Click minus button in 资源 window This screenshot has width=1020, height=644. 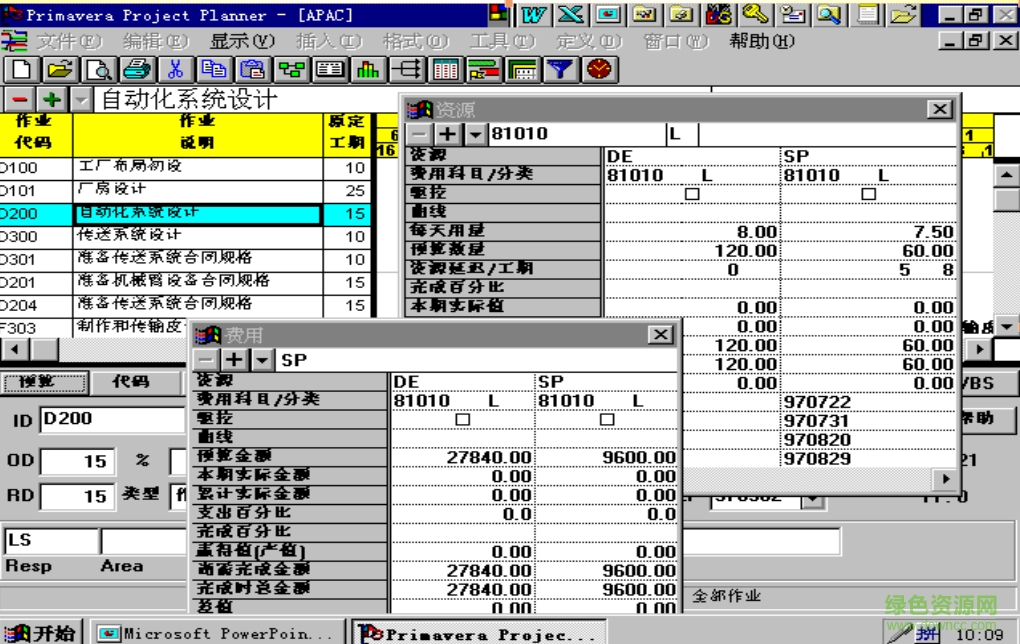(x=419, y=134)
